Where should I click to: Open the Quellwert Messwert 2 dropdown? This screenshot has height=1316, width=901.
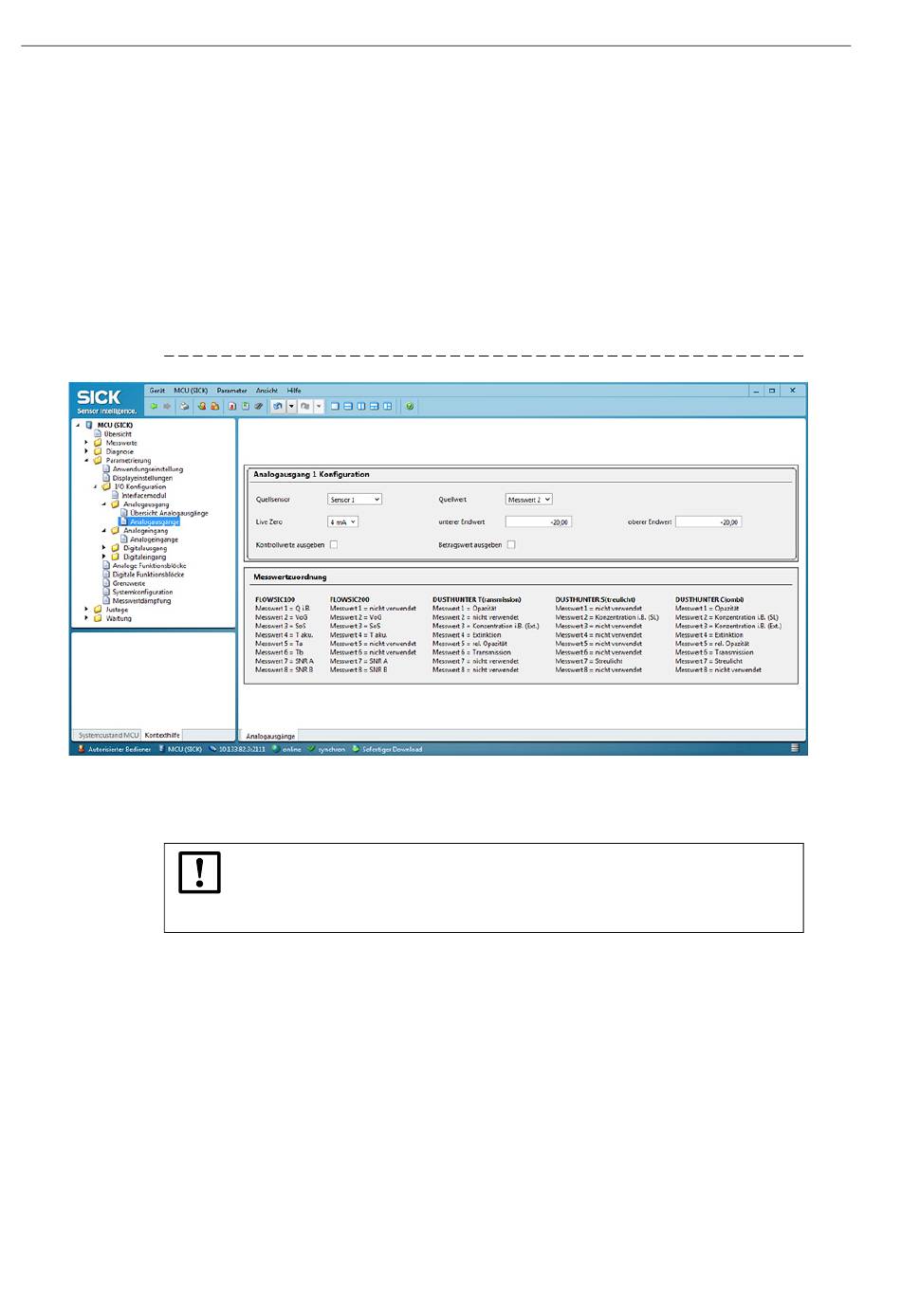click(x=528, y=500)
